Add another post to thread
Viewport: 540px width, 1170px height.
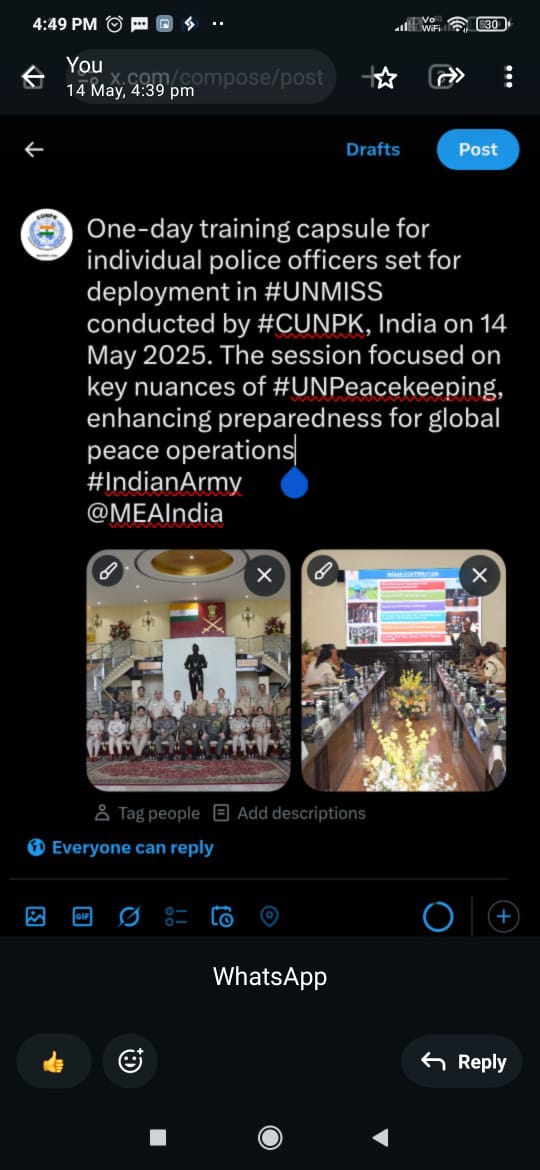[503, 917]
